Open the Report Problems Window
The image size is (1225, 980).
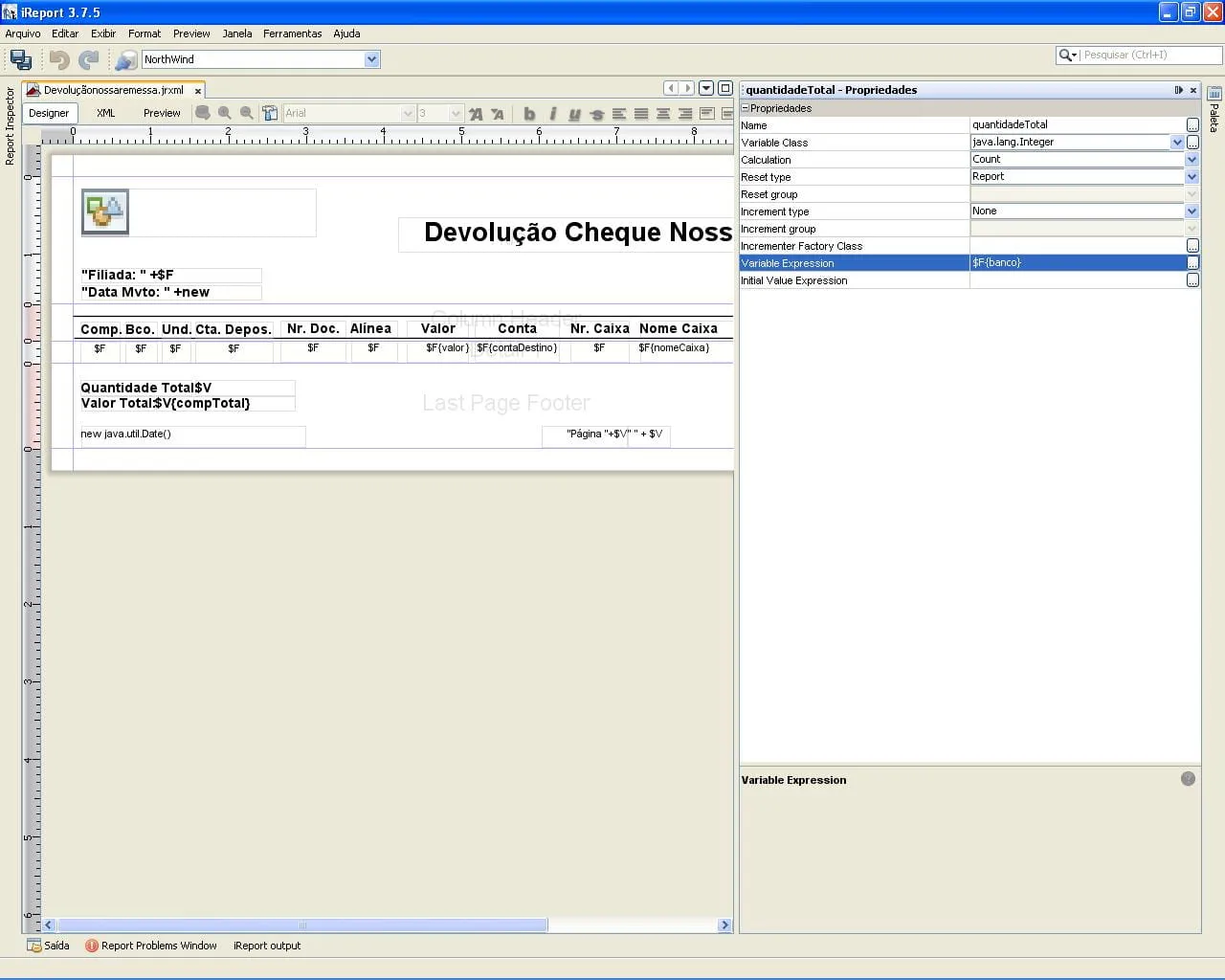click(x=151, y=946)
